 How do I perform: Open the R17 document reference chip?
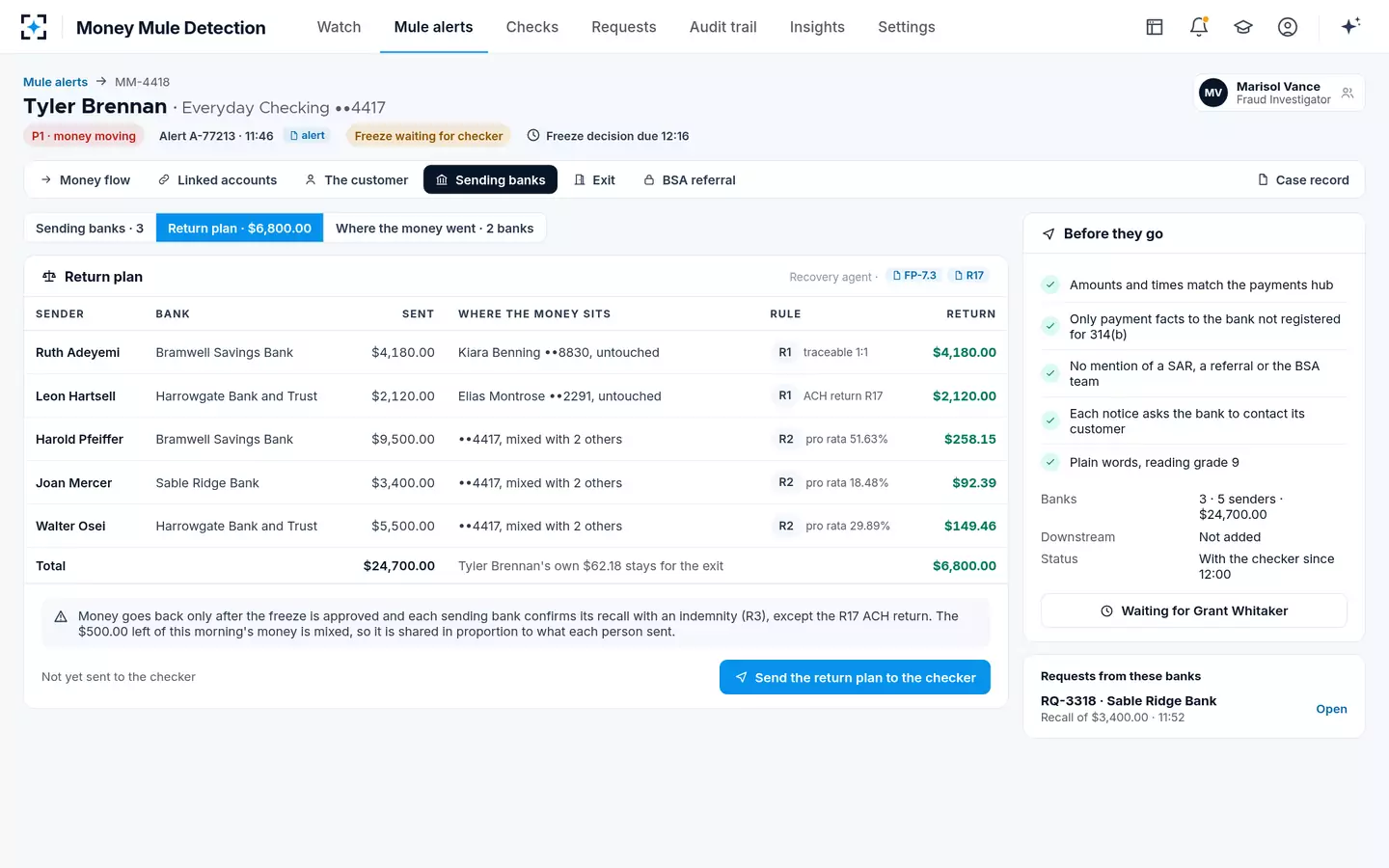968,276
